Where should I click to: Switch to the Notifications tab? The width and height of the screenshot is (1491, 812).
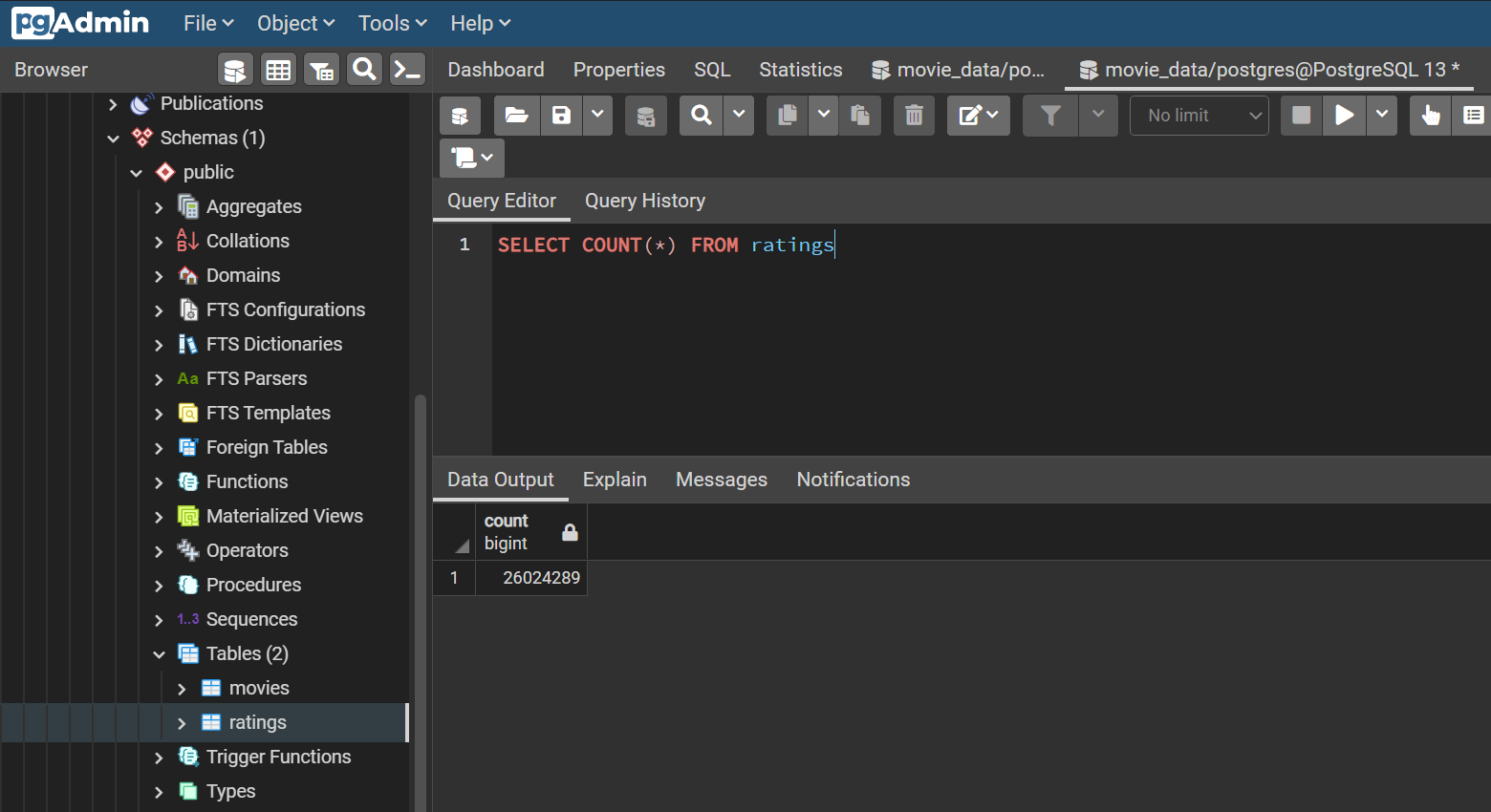[x=854, y=480]
